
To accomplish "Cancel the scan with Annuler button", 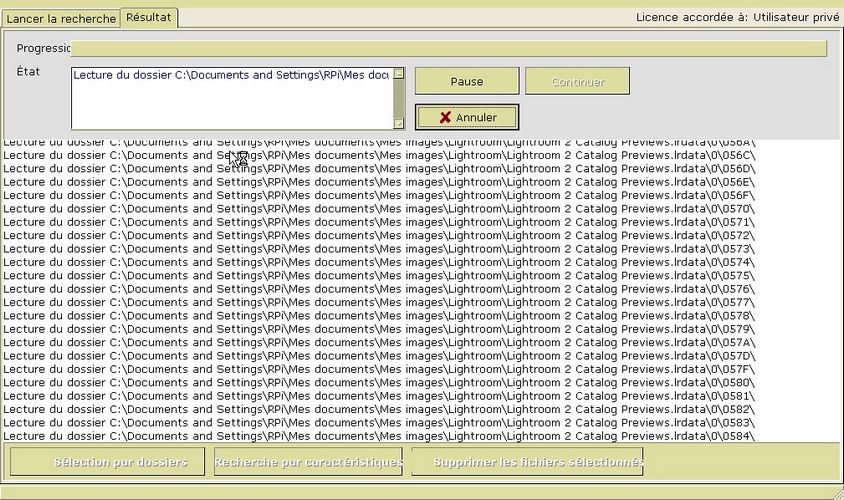I will tap(467, 117).
